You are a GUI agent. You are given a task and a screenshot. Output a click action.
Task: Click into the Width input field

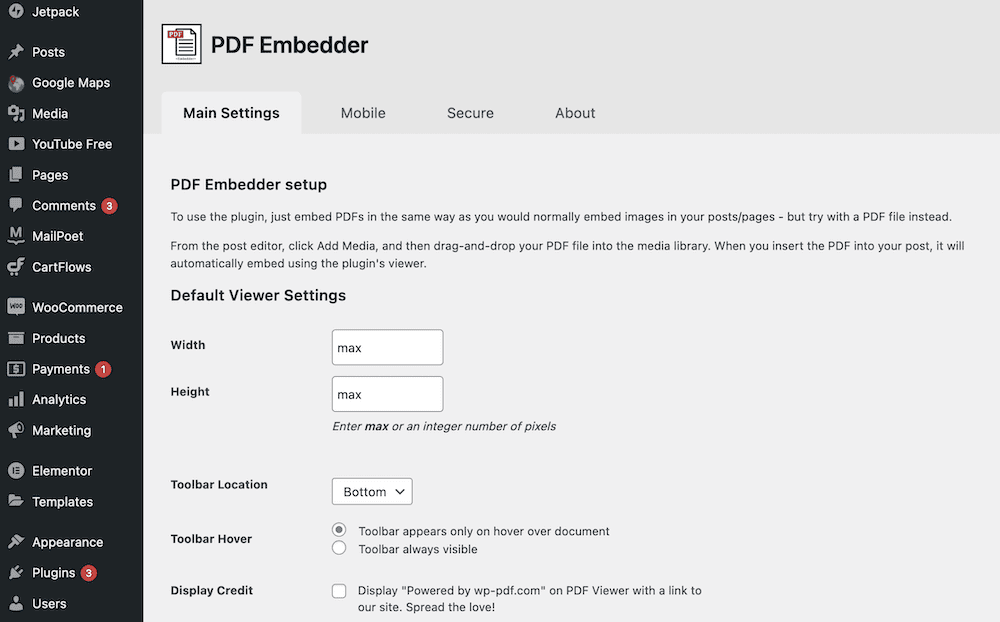(387, 348)
